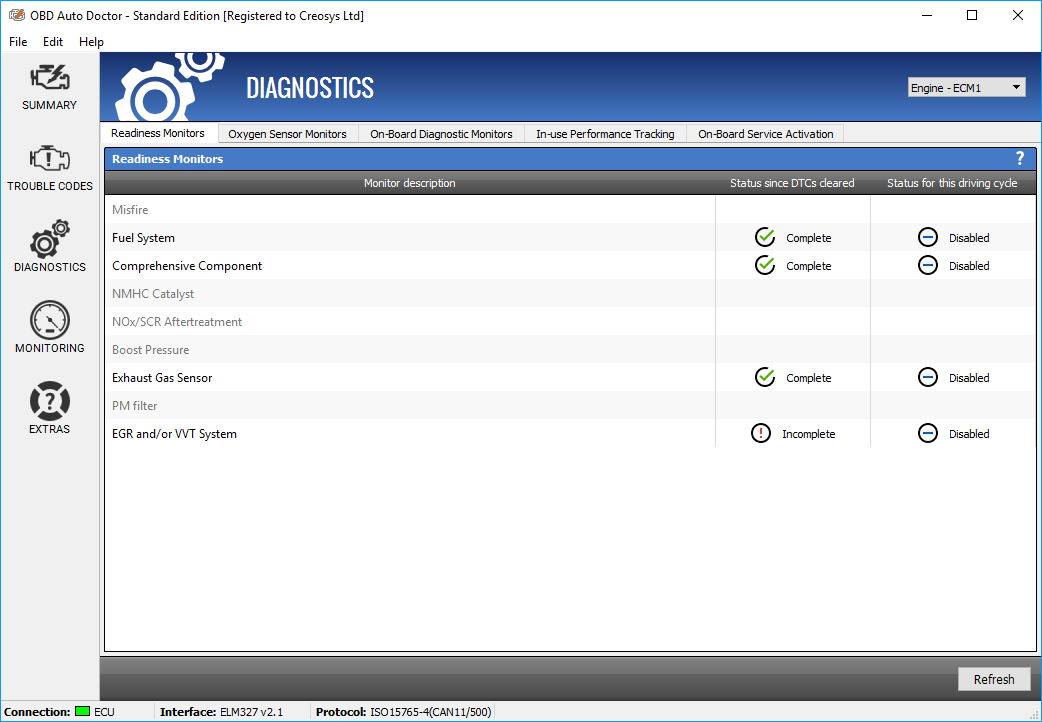This screenshot has width=1042, height=722.
Task: Switch to On-Board Diagnostic Monitors tab
Action: (441, 134)
